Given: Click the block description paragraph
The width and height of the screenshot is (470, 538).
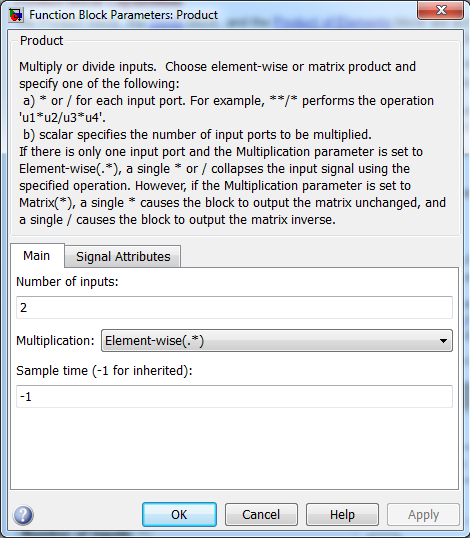Looking at the screenshot, I should (232, 143).
